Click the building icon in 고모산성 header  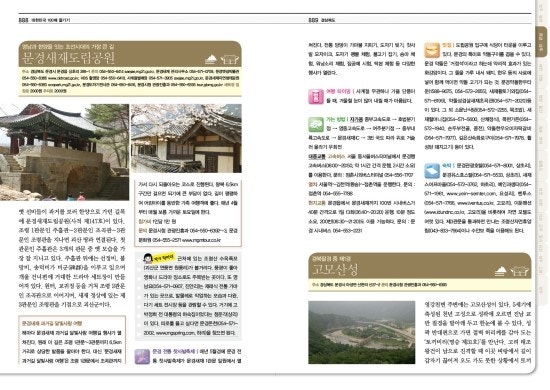click(519, 271)
